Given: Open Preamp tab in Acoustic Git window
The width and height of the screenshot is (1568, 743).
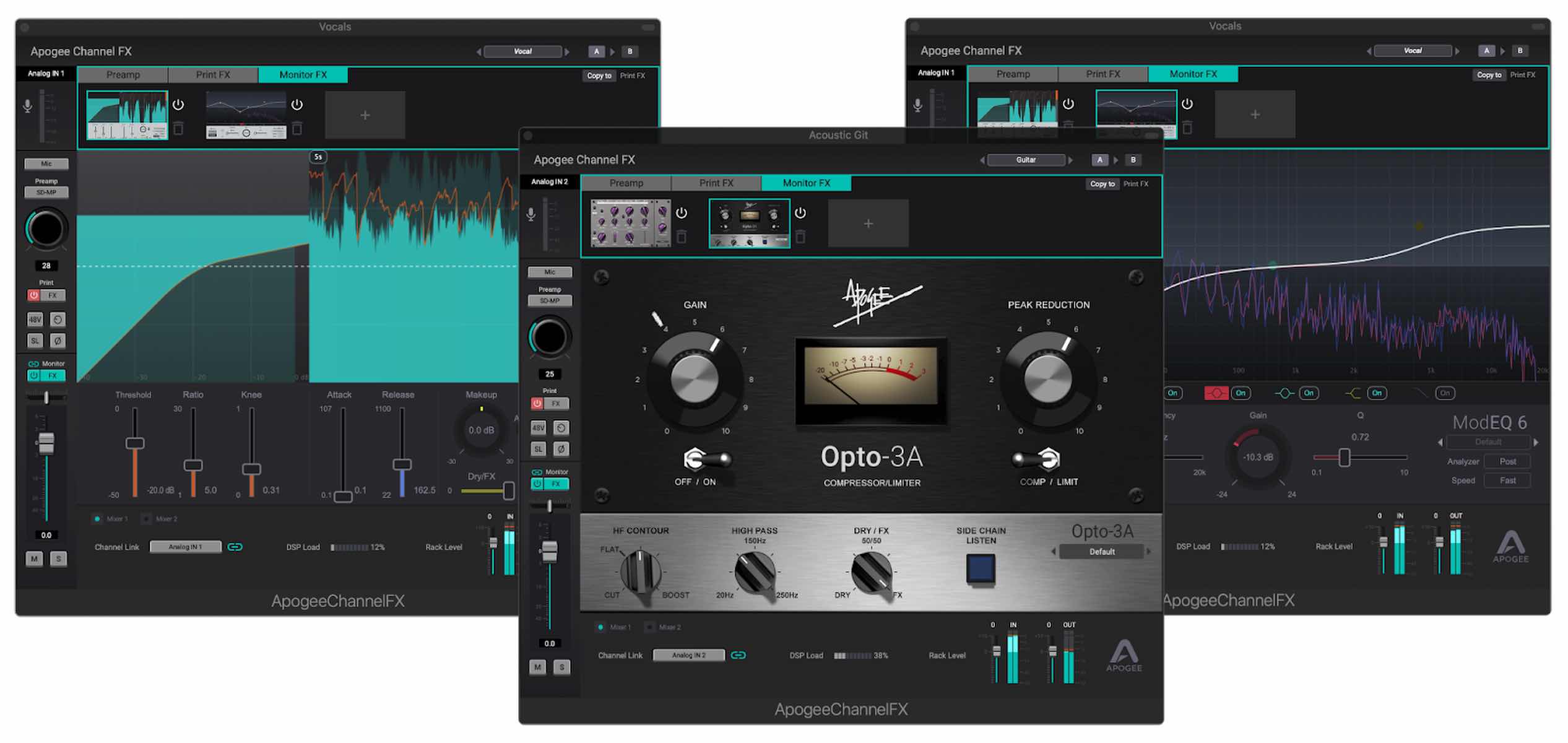Looking at the screenshot, I should tap(626, 183).
